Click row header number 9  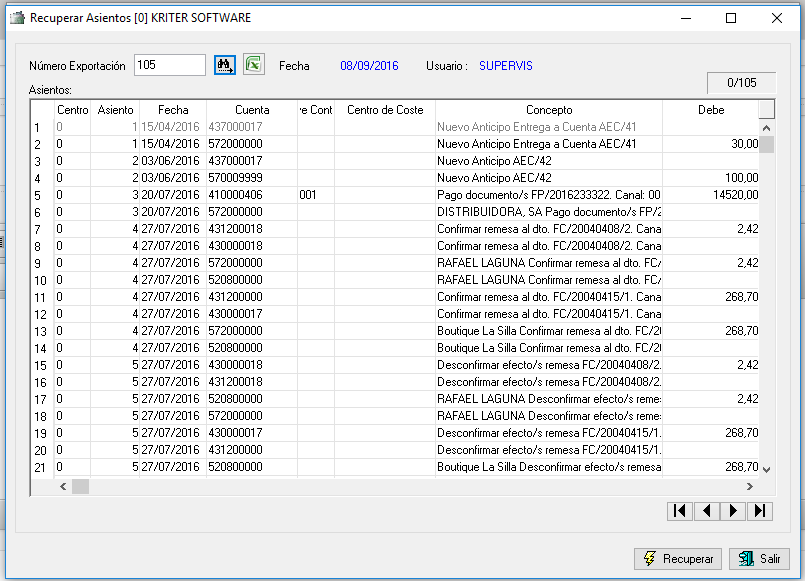[x=43, y=263]
